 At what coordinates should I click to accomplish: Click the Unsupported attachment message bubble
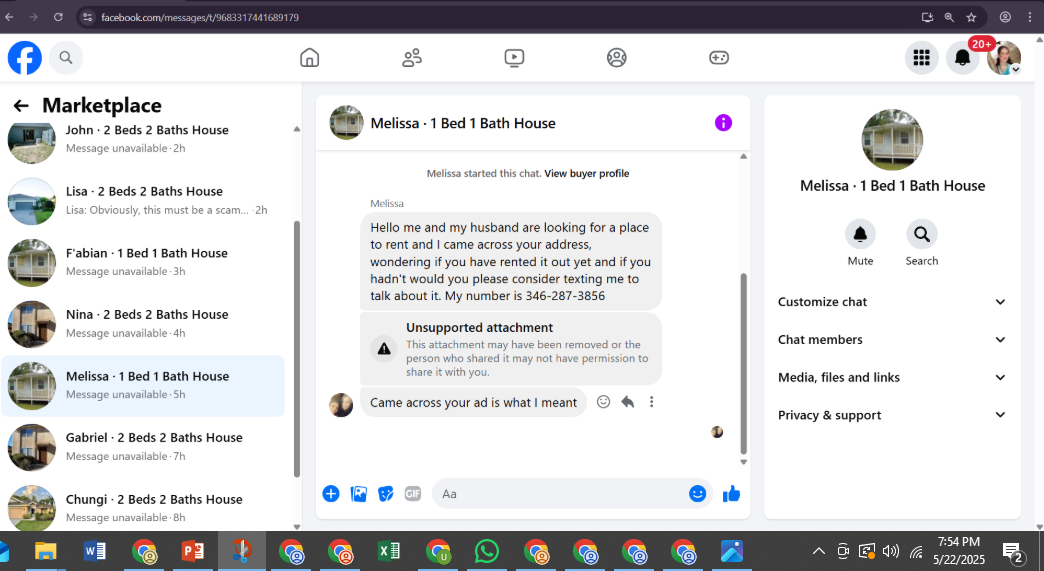pos(511,349)
